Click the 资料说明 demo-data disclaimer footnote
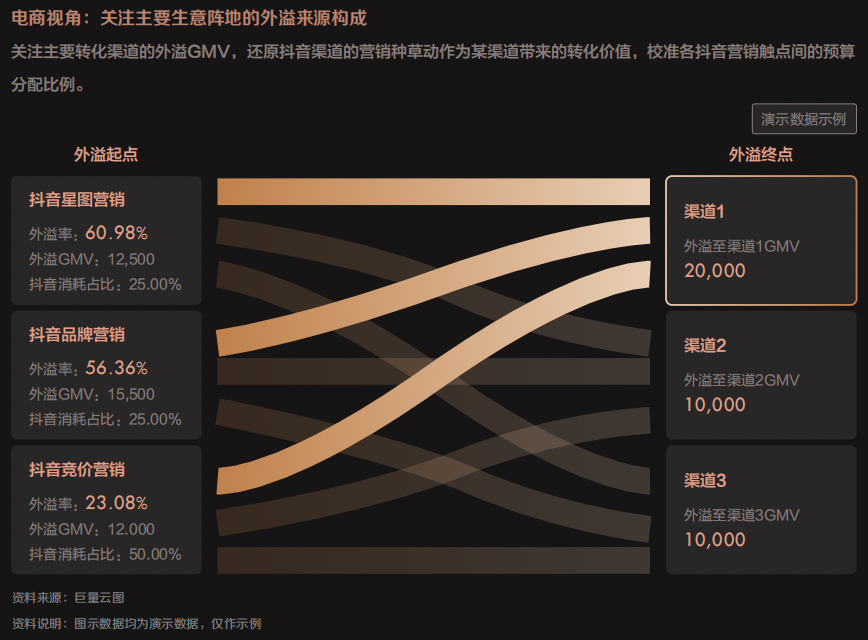The height and width of the screenshot is (640, 868). tap(136, 624)
